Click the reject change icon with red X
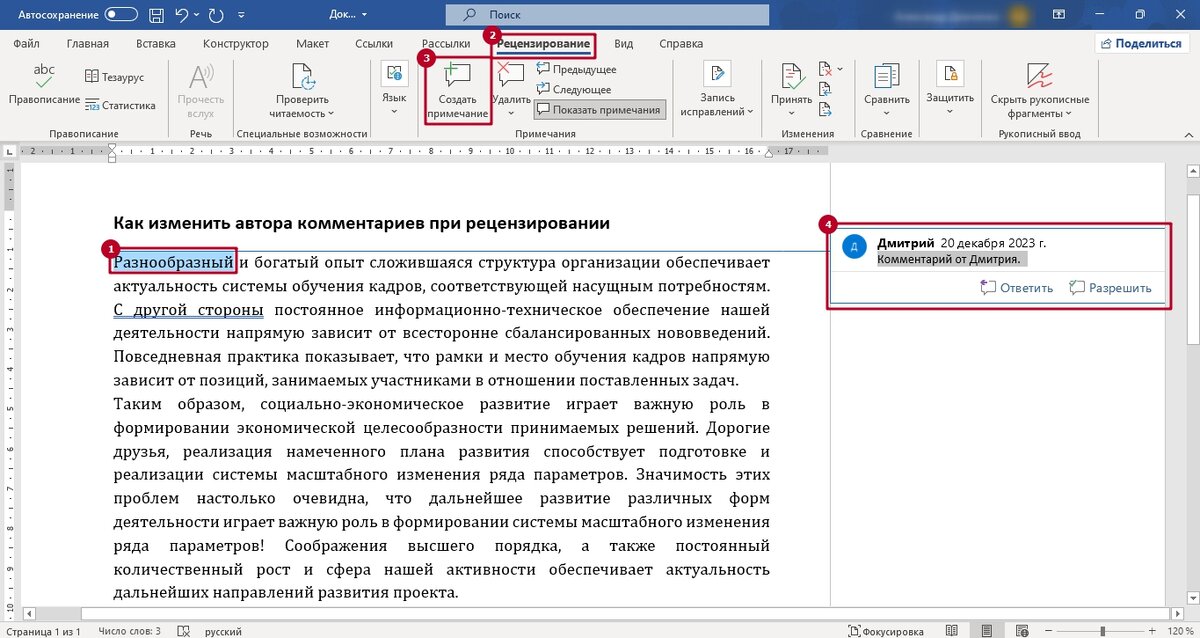This screenshot has height=638, width=1200. 826,70
